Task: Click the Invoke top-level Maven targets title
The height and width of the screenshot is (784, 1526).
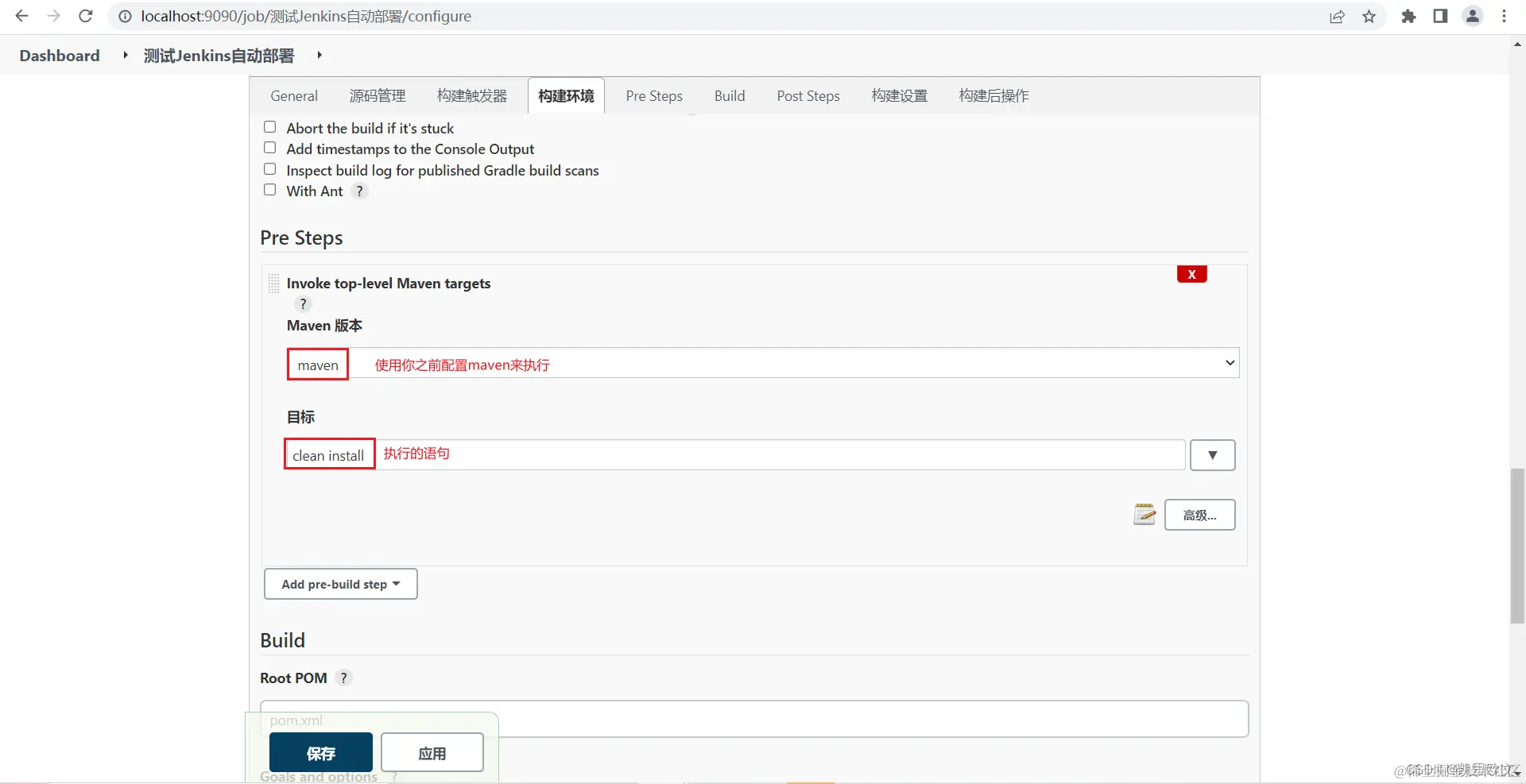Action: pos(389,284)
